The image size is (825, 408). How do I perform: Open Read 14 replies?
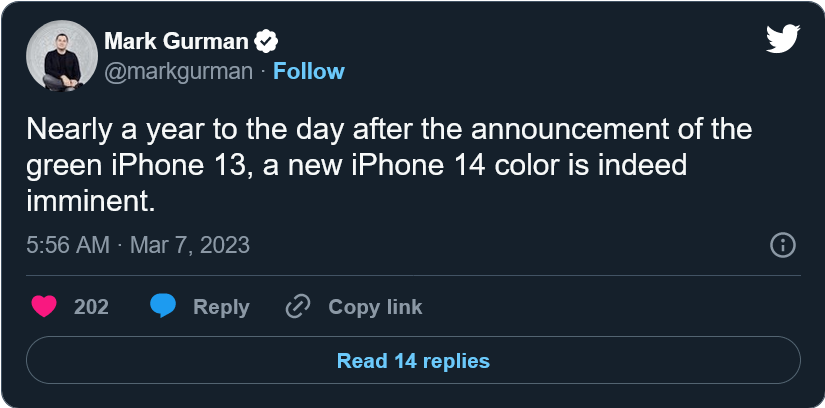click(413, 361)
